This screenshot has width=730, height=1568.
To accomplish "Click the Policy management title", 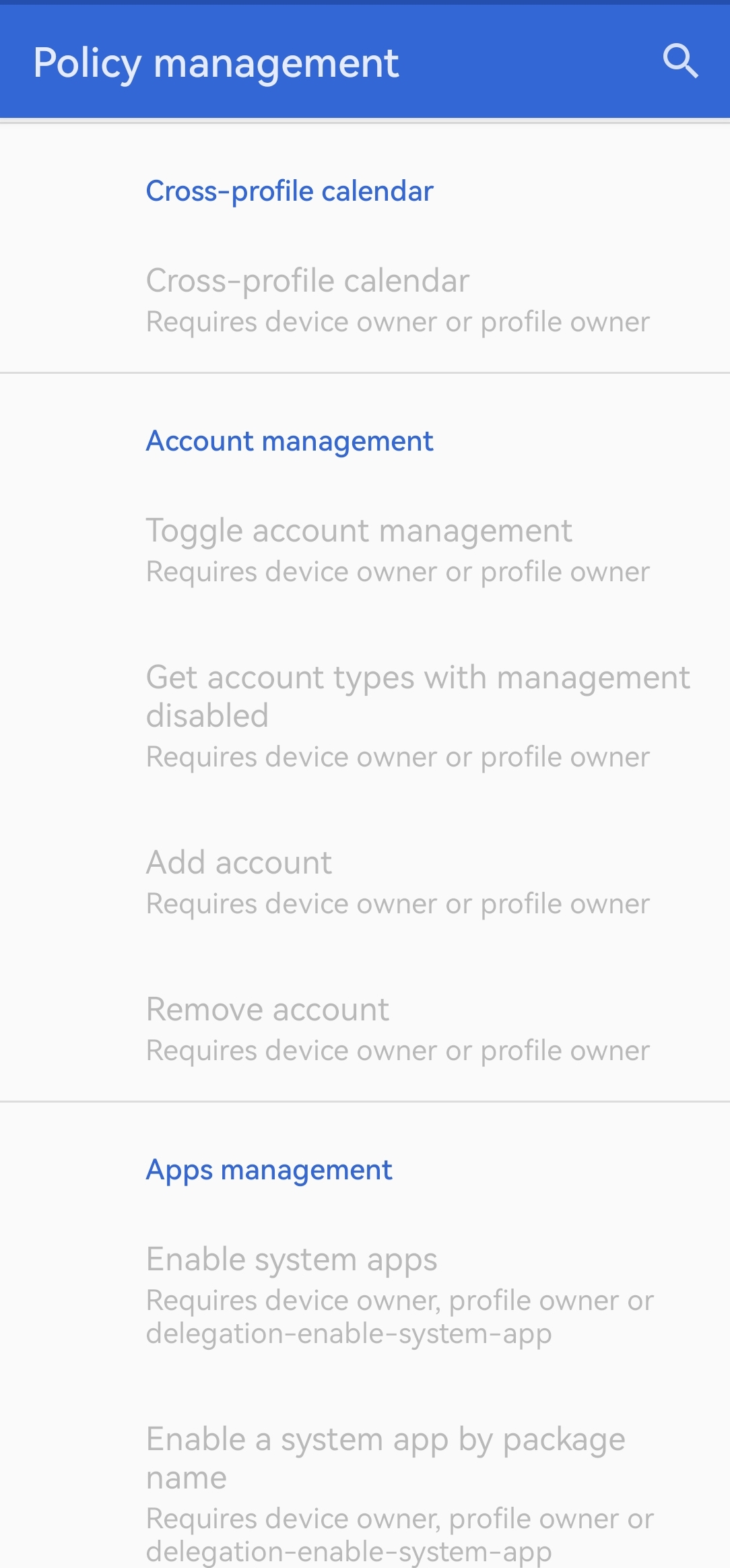I will pos(216,63).
